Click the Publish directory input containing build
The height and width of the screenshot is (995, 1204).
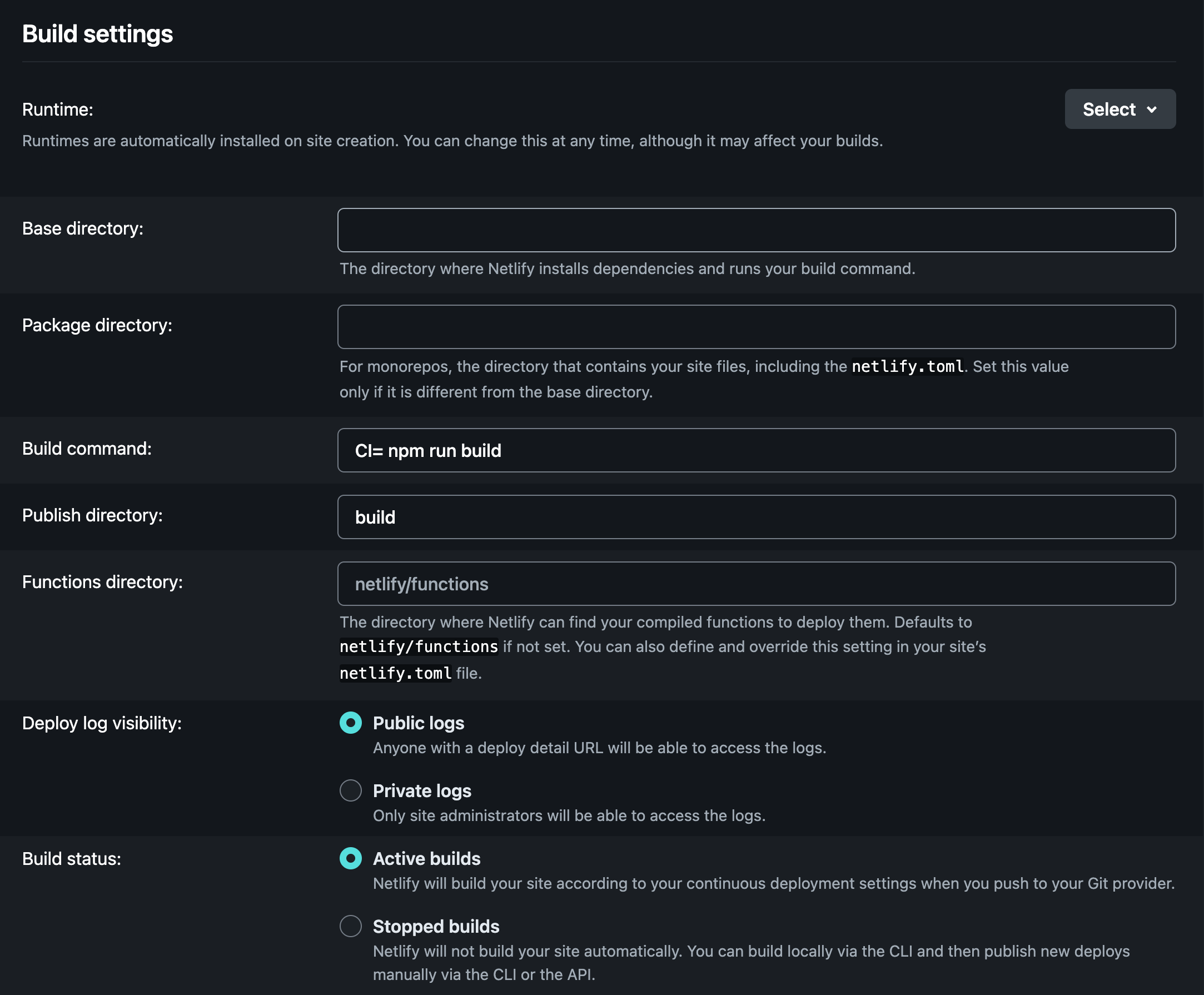[756, 517]
